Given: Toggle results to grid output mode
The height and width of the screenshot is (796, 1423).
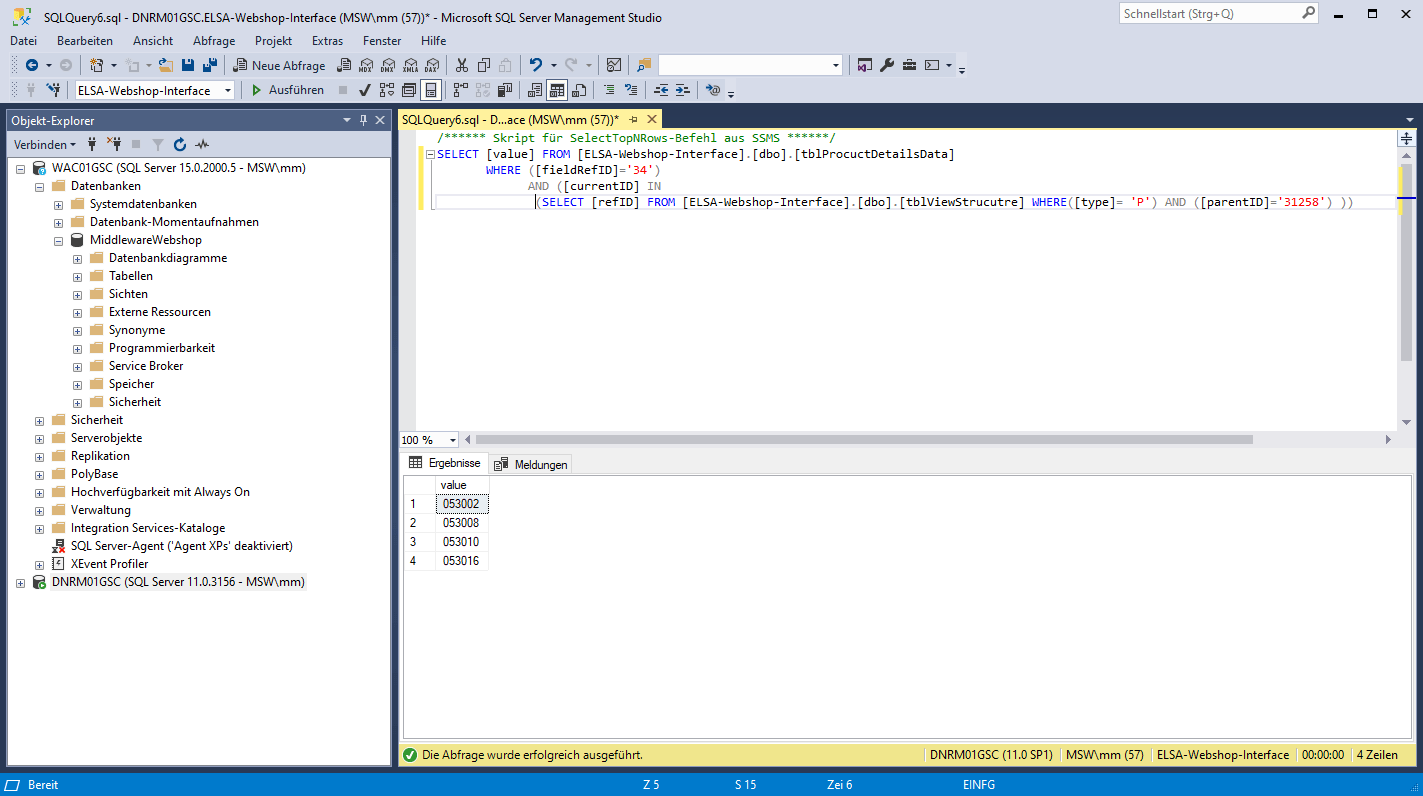Looking at the screenshot, I should tap(557, 90).
